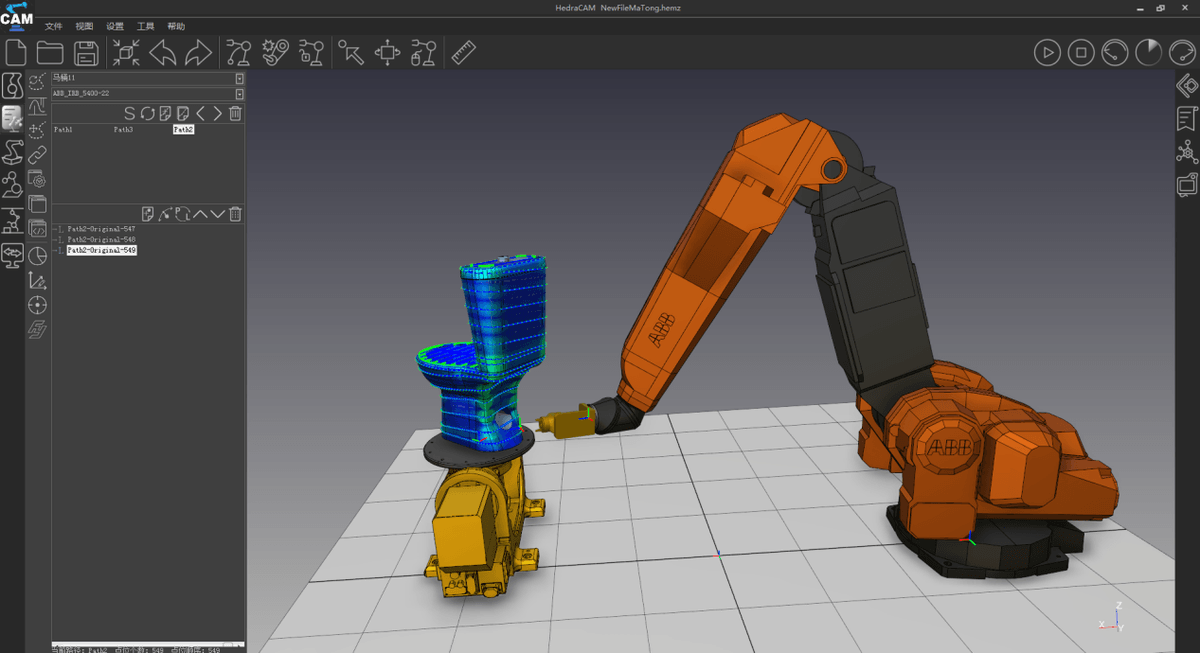Open the diamond layers panel on right sidebar

(x=1187, y=86)
